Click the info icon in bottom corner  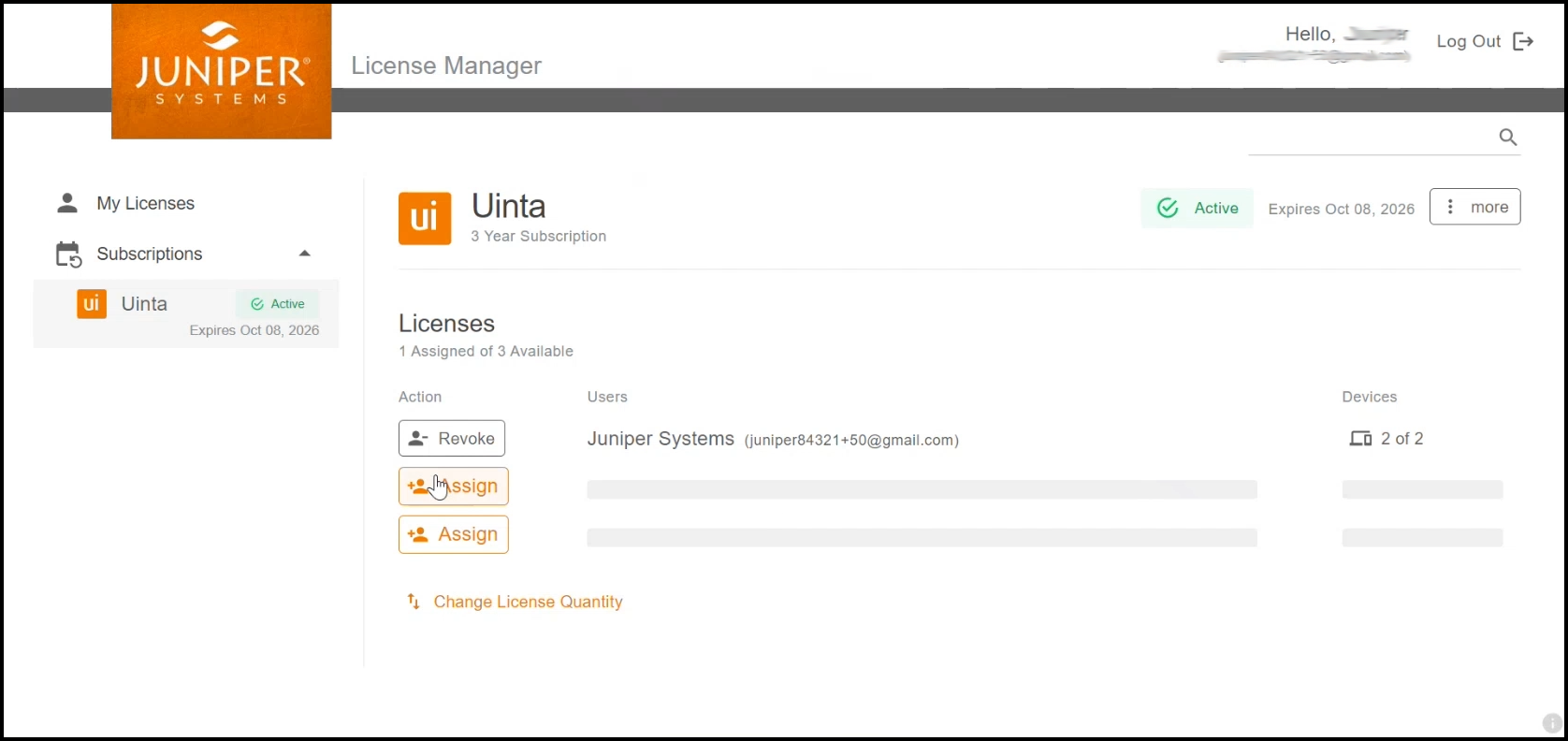[1551, 723]
